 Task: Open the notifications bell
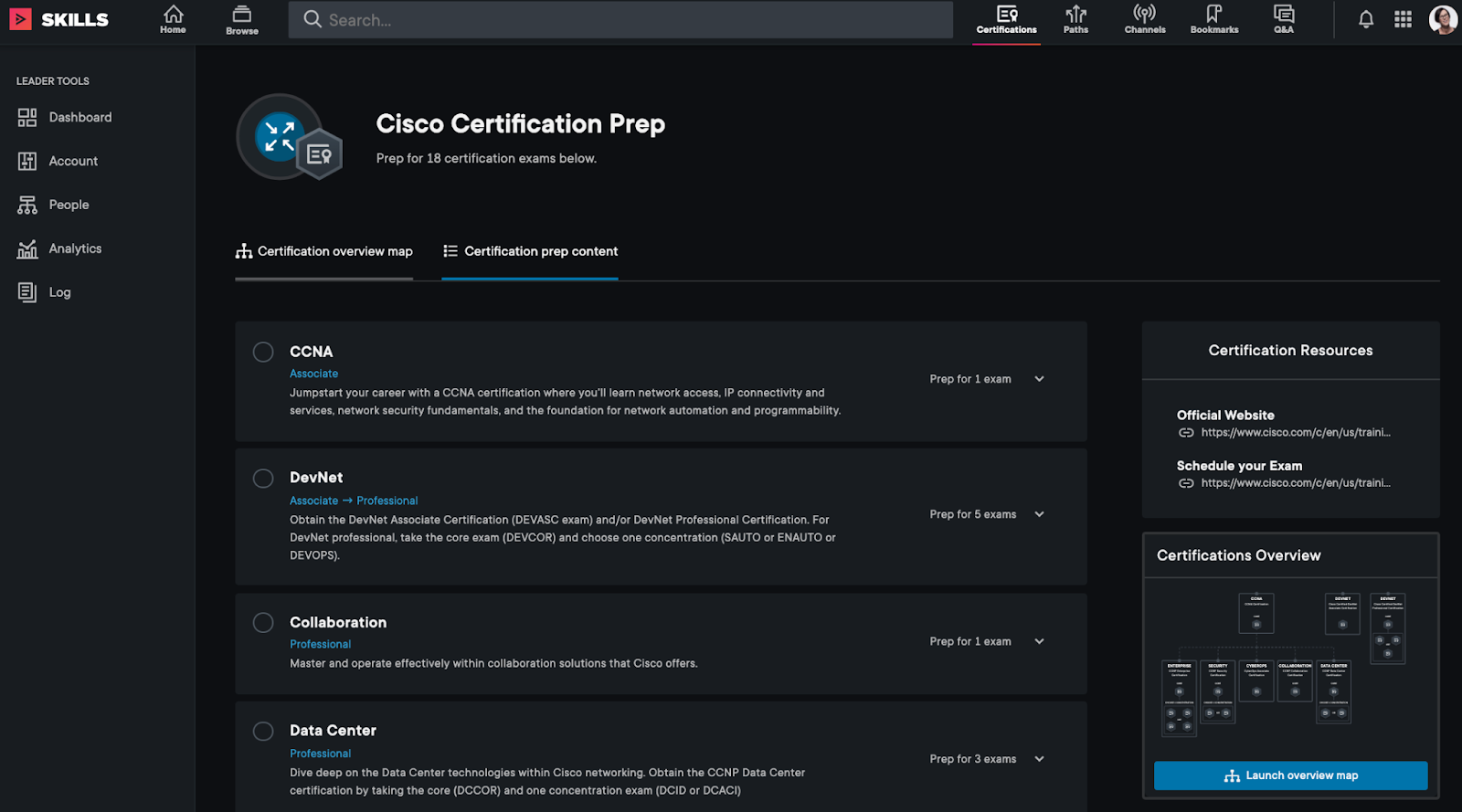pyautogui.click(x=1366, y=19)
